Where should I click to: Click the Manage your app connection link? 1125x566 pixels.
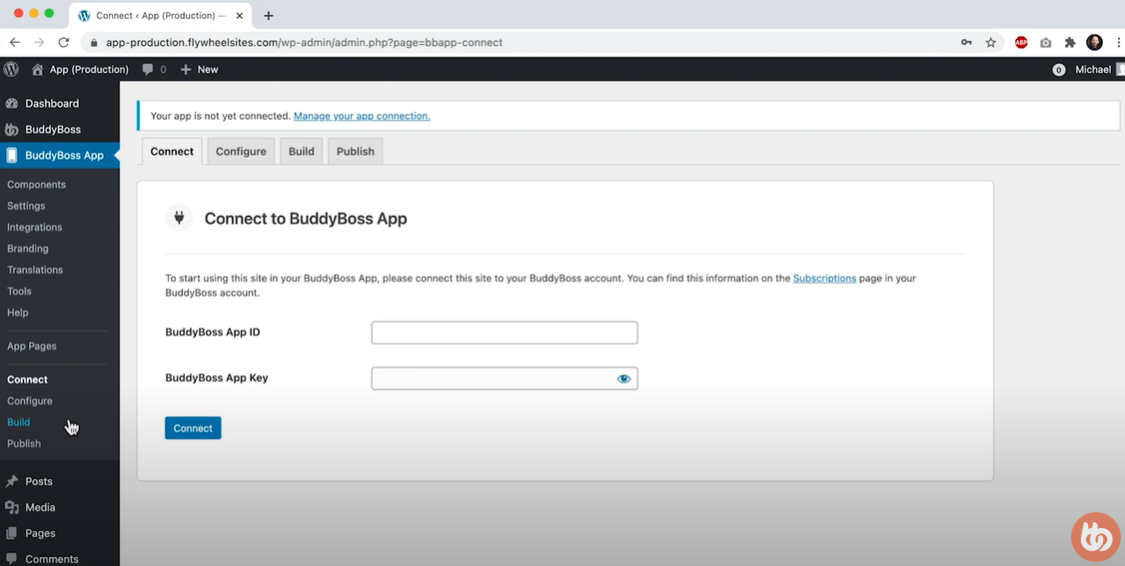[x=362, y=115]
